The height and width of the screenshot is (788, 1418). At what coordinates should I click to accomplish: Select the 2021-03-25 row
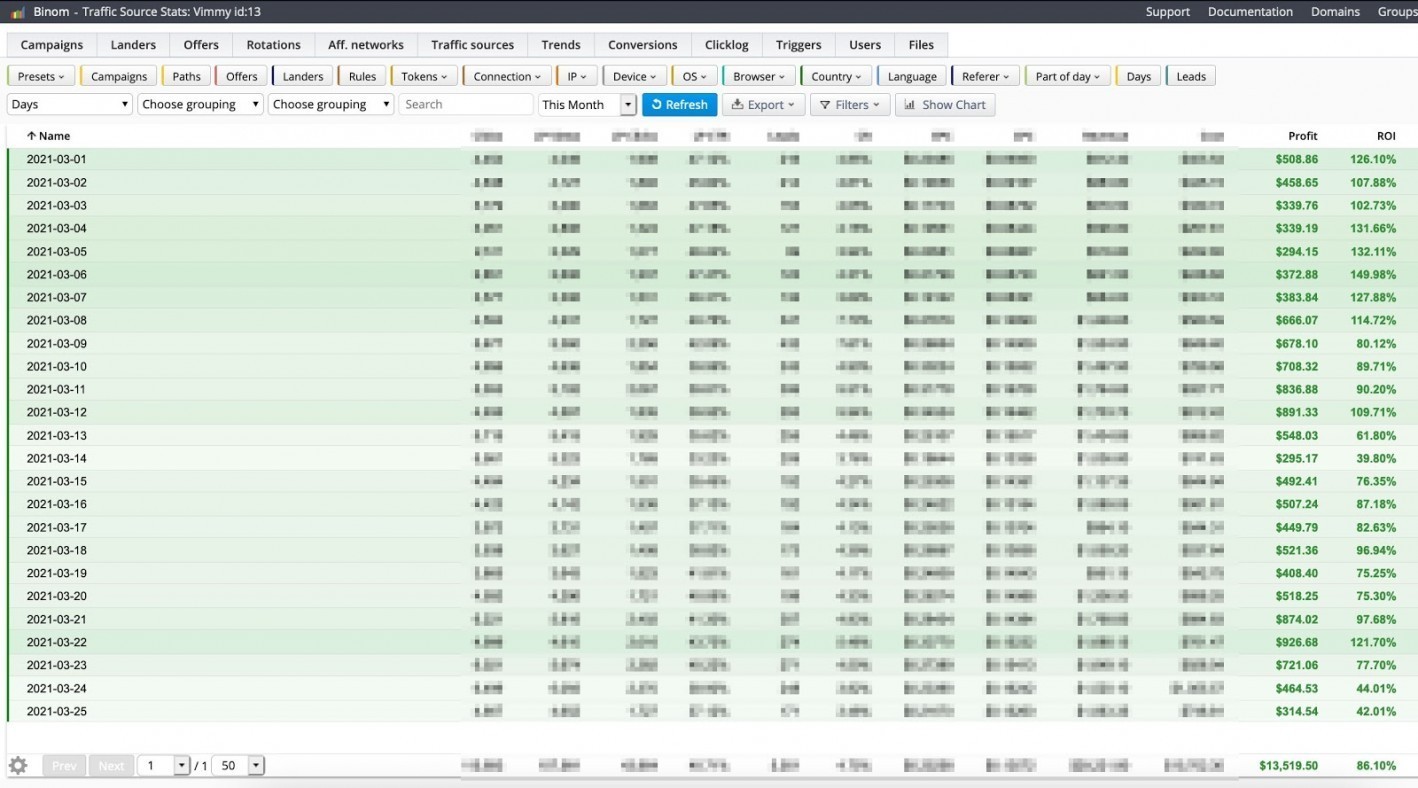tap(712, 711)
